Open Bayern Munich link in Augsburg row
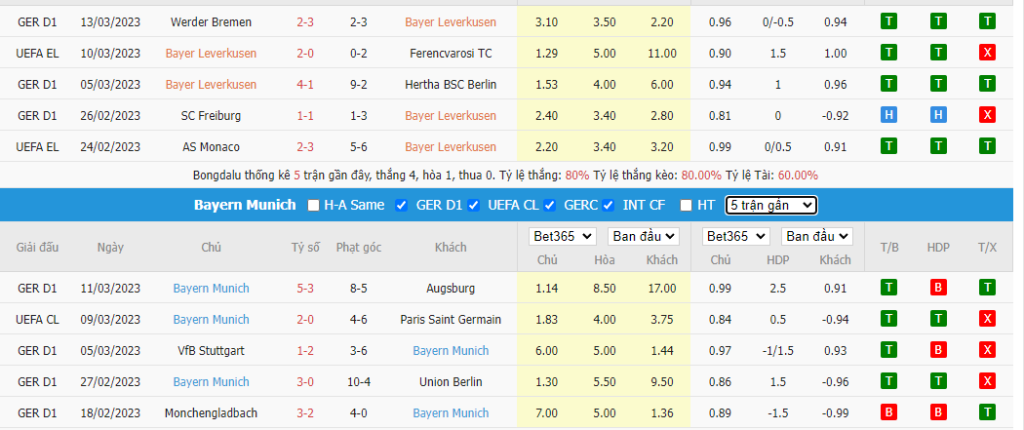 tap(211, 288)
